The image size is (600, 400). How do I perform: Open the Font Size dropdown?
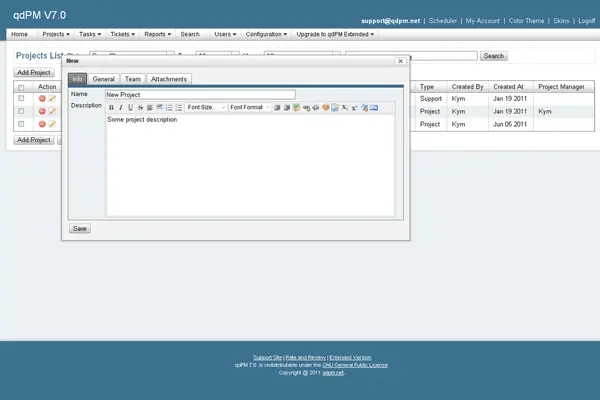[206, 107]
